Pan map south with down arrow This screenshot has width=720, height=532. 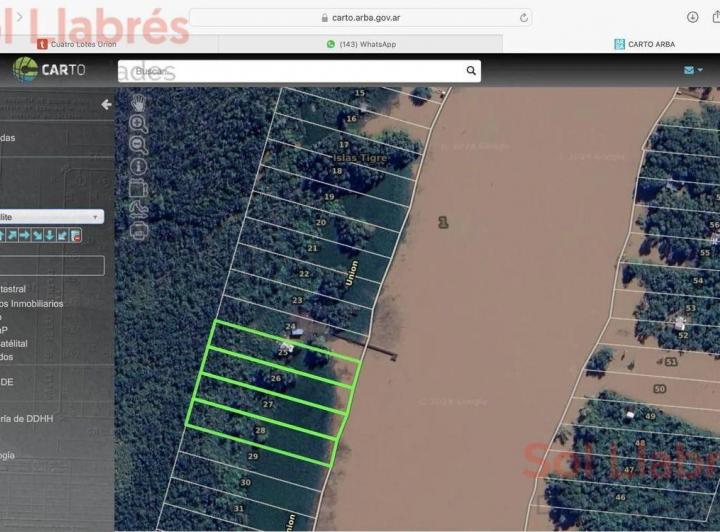pyautogui.click(x=50, y=235)
